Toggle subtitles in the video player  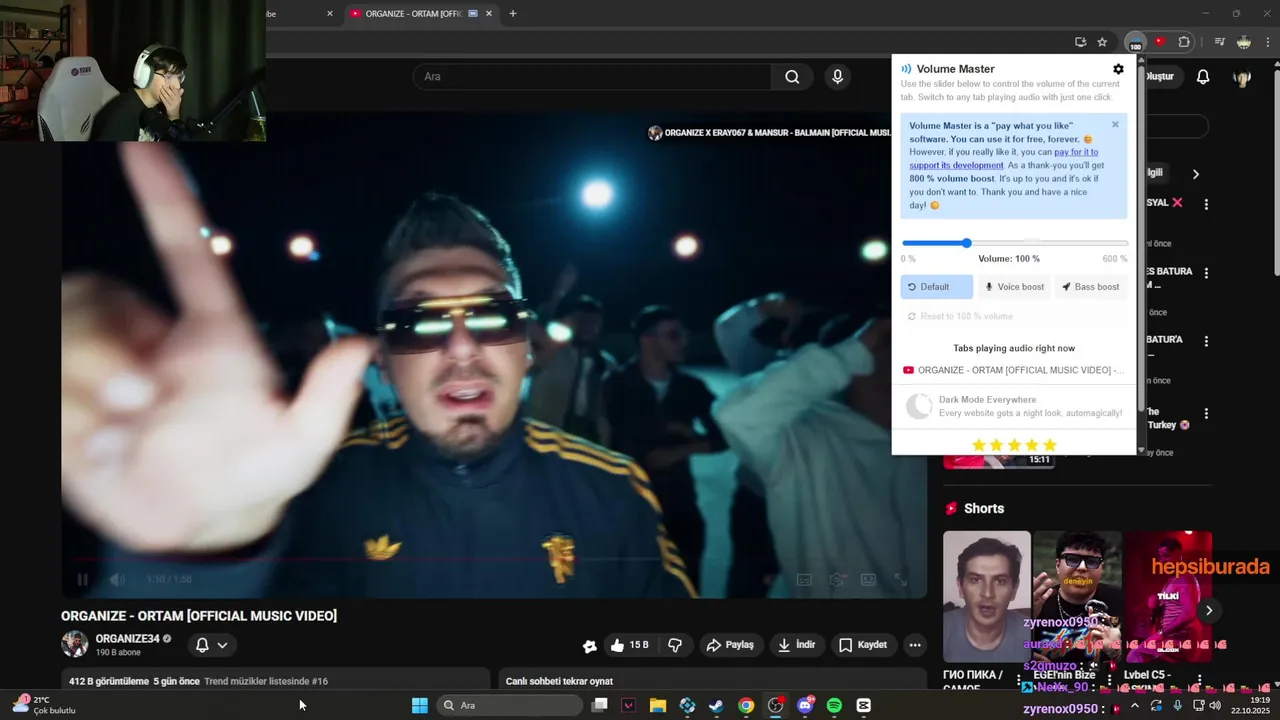[x=803, y=579]
